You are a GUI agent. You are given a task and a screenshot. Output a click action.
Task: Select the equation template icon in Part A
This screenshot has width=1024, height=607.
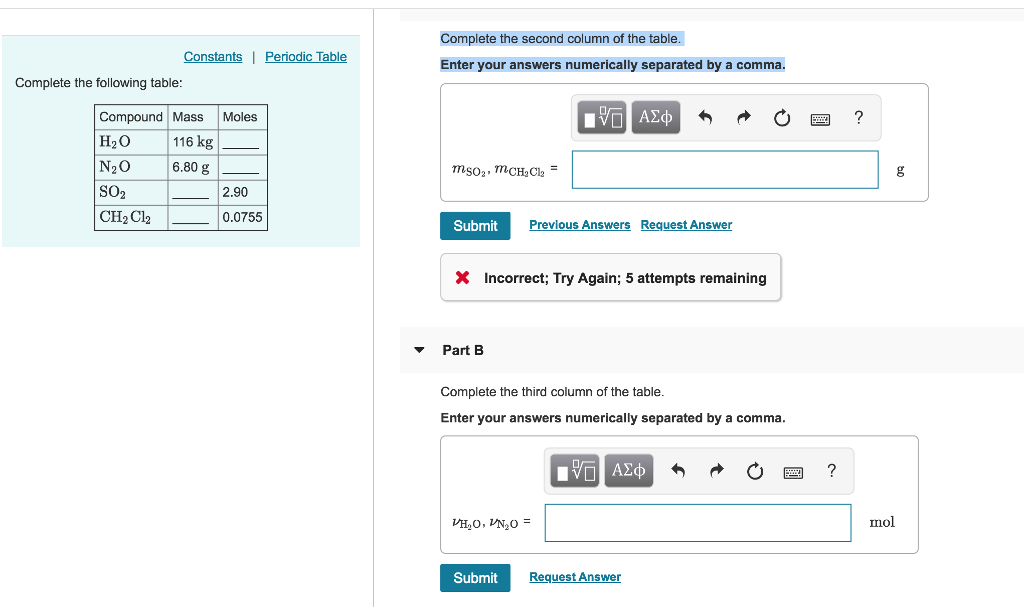600,117
